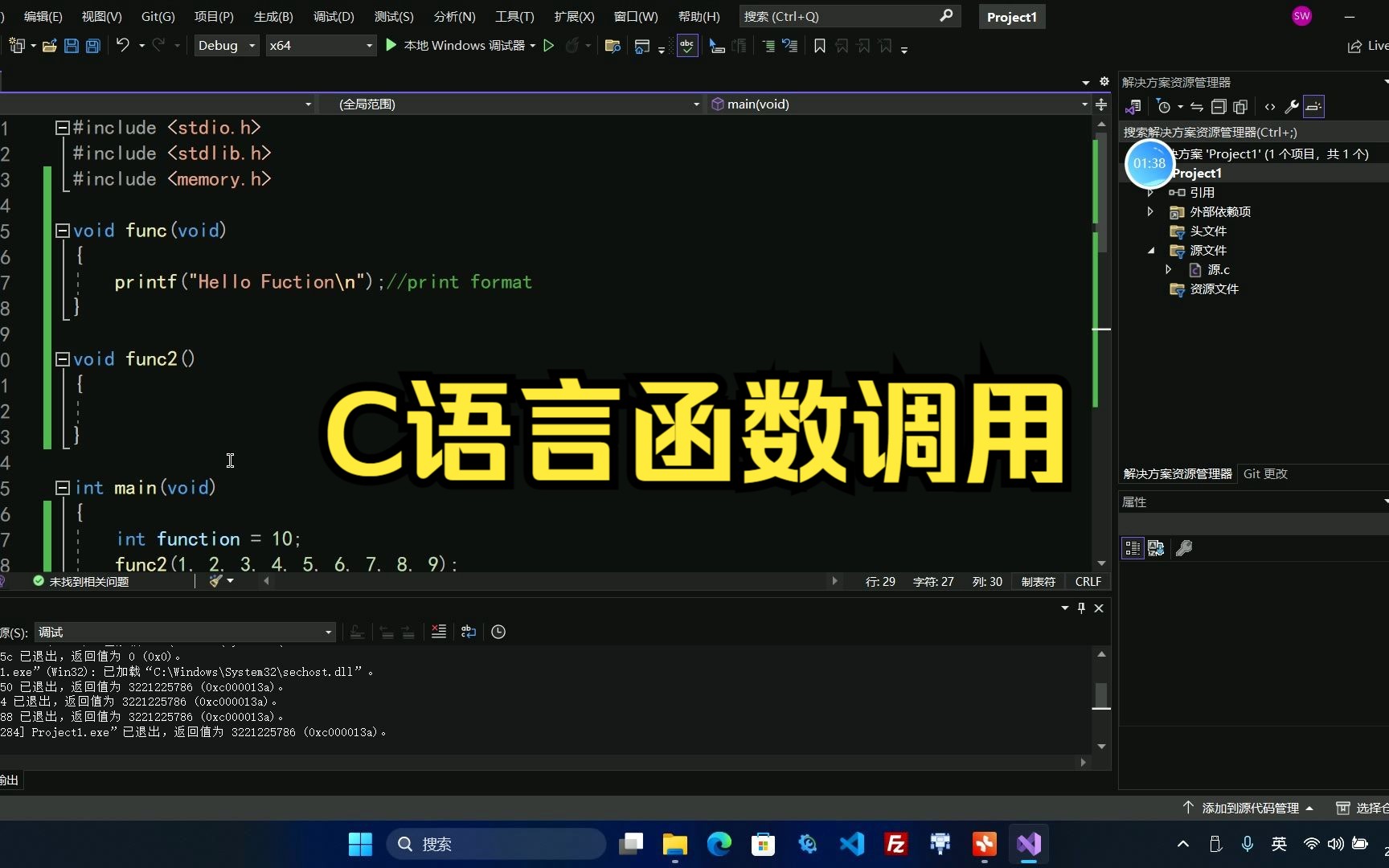Image resolution: width=1389 pixels, height=868 pixels.
Task: Open the x64 platform dropdown
Action: pyautogui.click(x=321, y=46)
